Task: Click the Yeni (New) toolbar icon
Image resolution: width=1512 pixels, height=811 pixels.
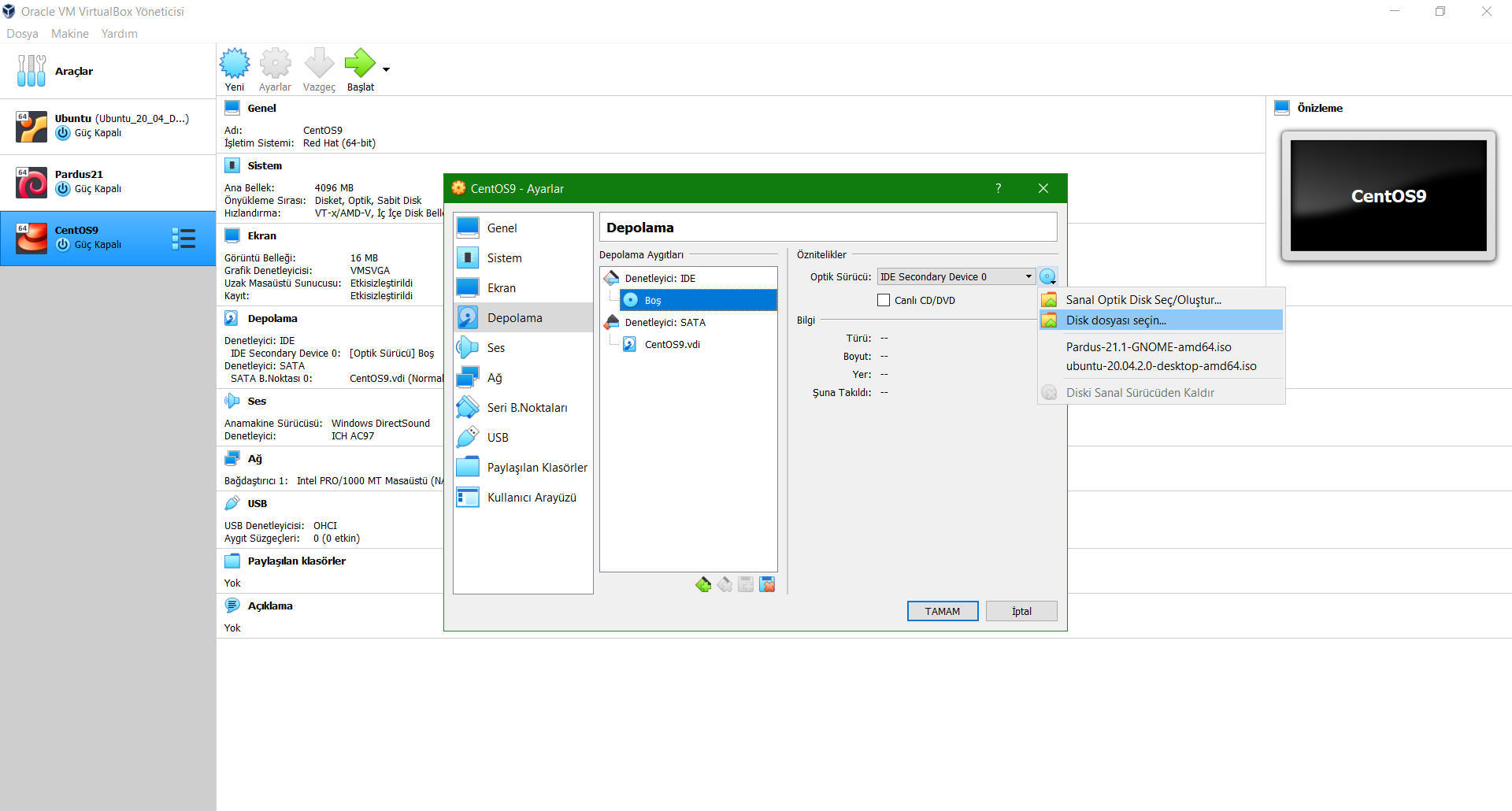Action: tap(235, 63)
